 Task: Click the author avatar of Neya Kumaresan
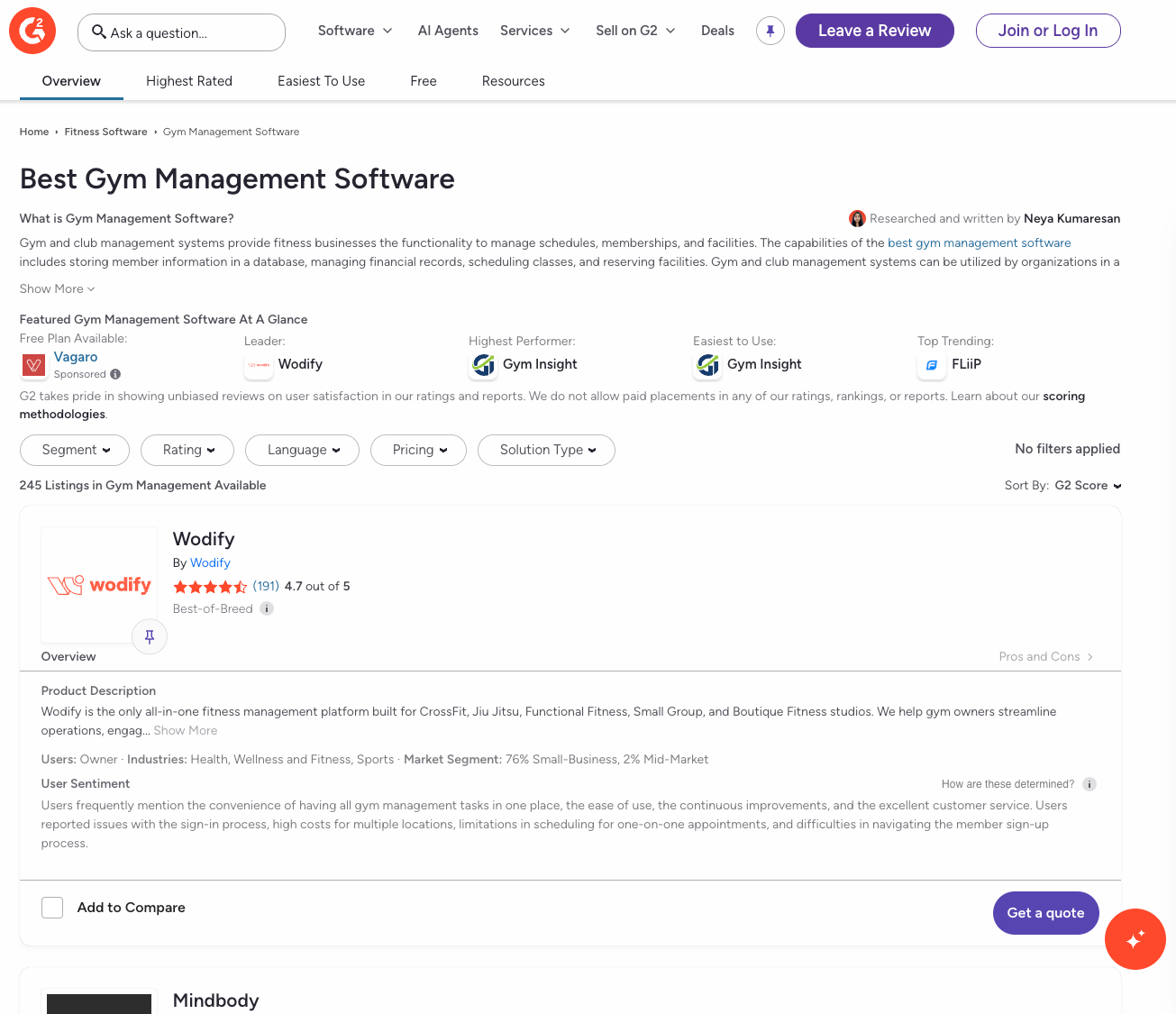857,218
